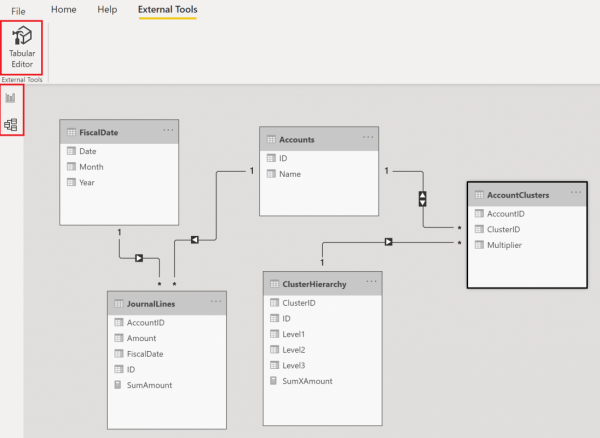Screen dimensions: 600x438
Task: Select the AccountClusters table header
Action: coord(527,195)
